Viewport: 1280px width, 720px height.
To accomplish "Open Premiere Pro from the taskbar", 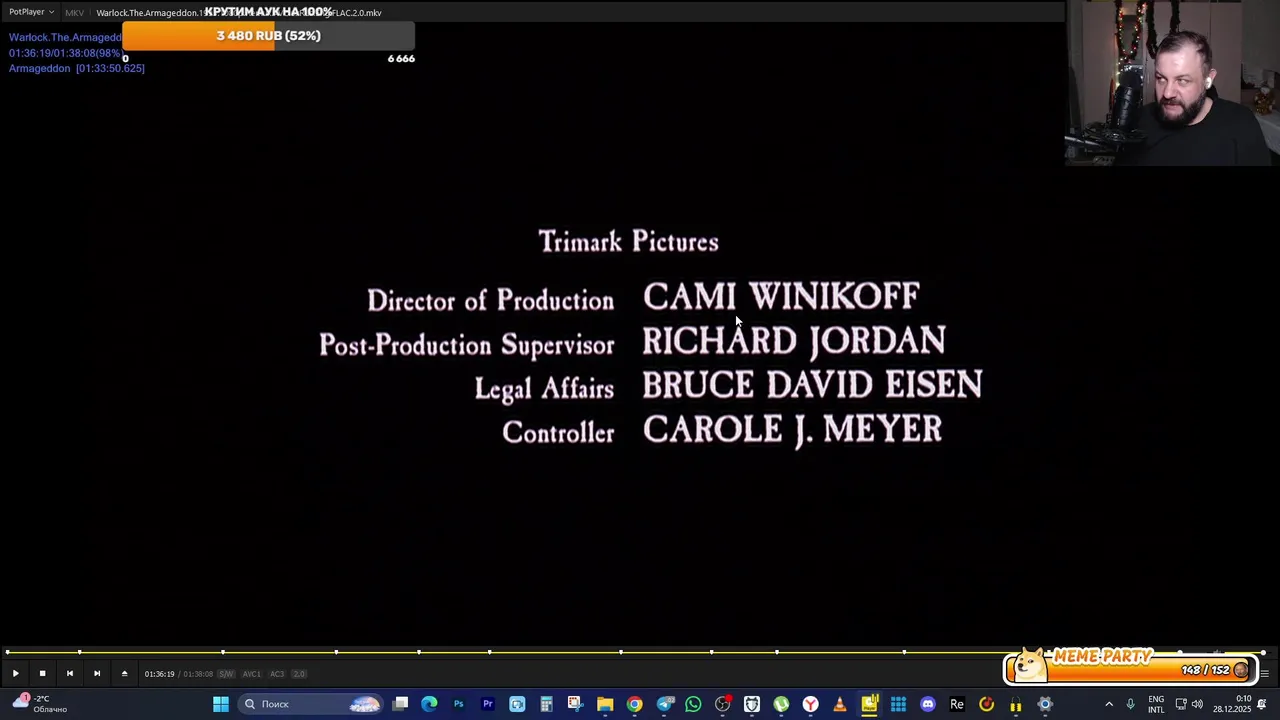I will point(488,704).
